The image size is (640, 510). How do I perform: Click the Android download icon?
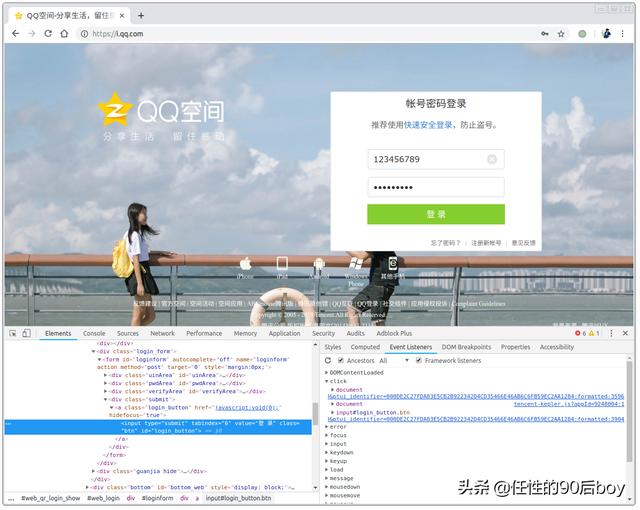(x=319, y=264)
